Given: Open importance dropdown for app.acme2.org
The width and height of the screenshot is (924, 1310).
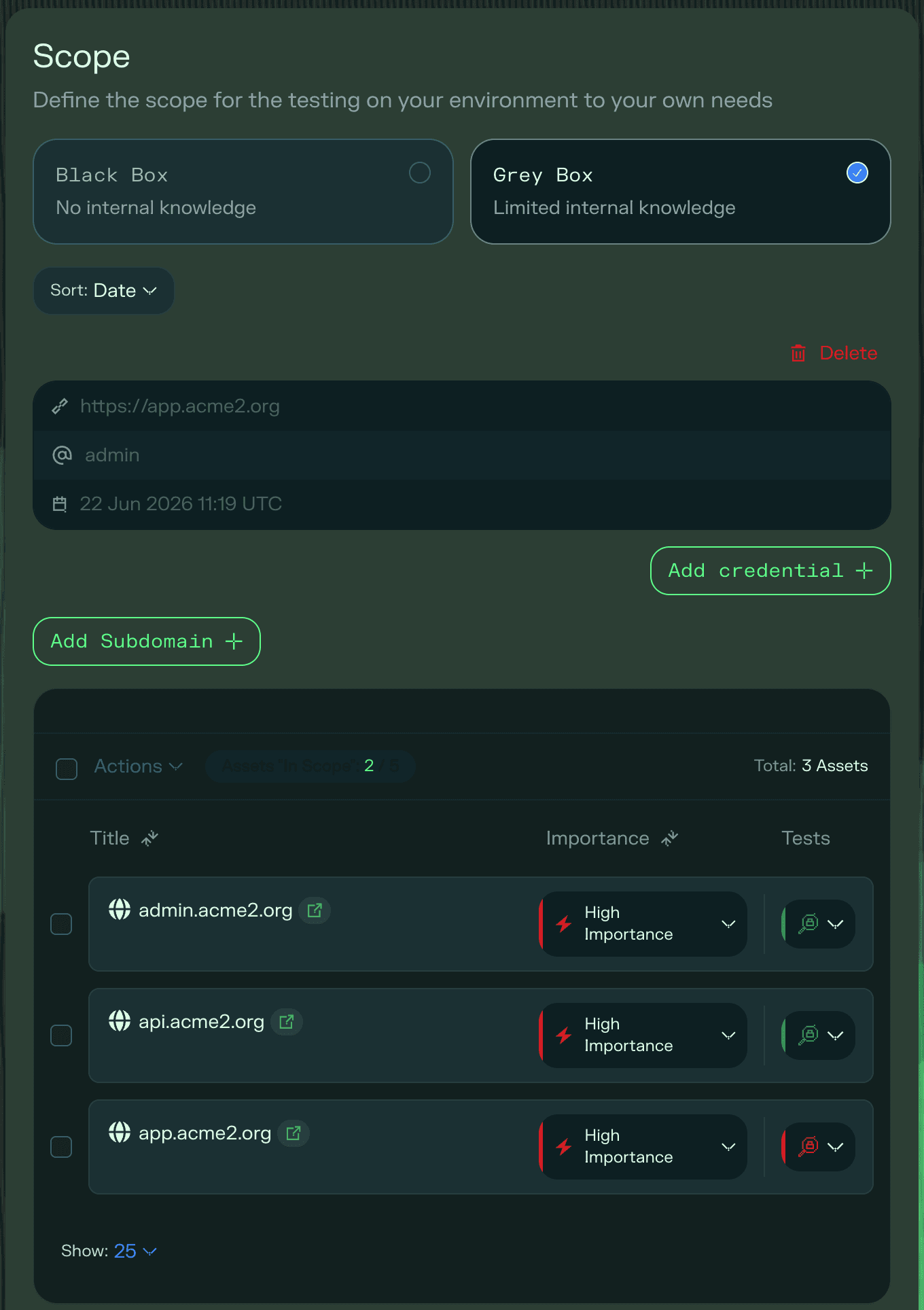Looking at the screenshot, I should click(x=643, y=1147).
